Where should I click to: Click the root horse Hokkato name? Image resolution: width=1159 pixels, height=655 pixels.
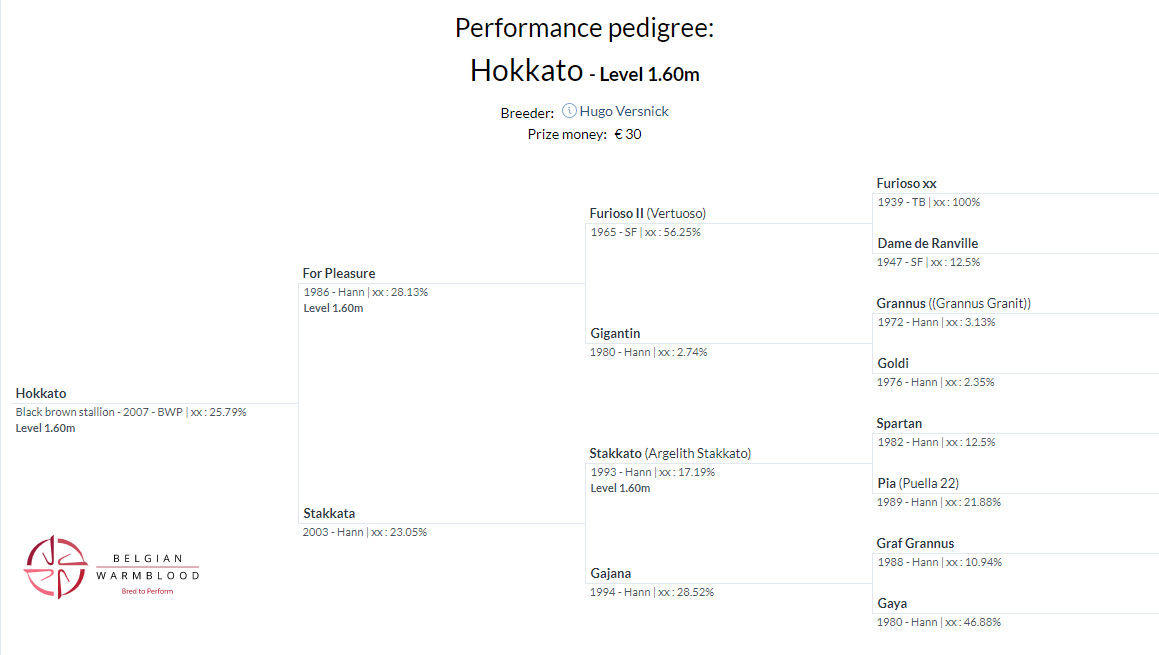(41, 393)
